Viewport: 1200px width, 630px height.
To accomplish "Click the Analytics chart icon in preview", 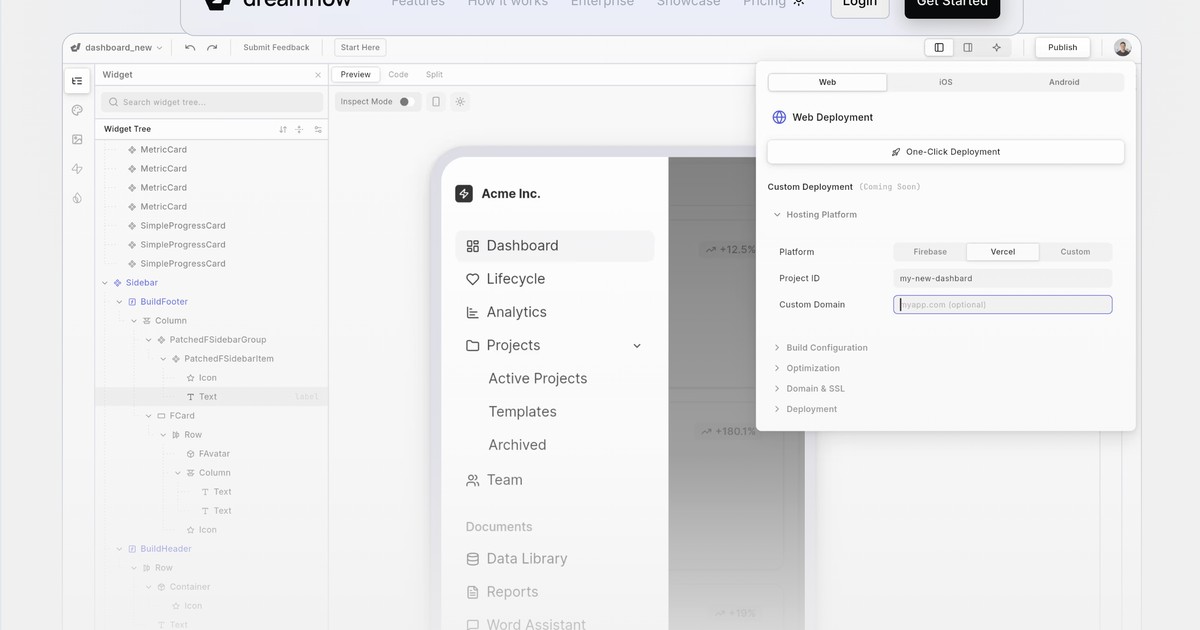I will point(473,312).
